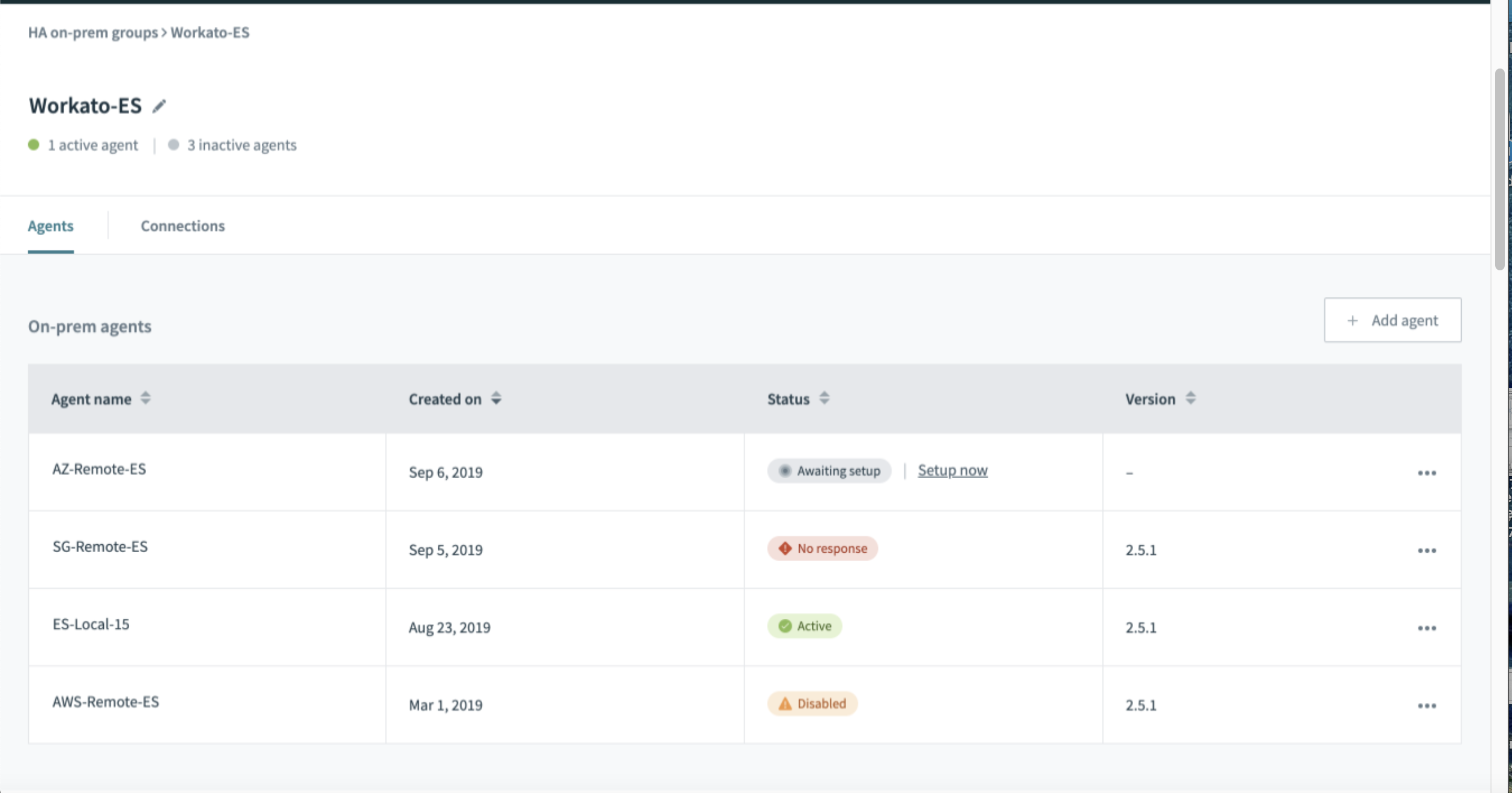Switch to the Connections tab

pyautogui.click(x=183, y=226)
